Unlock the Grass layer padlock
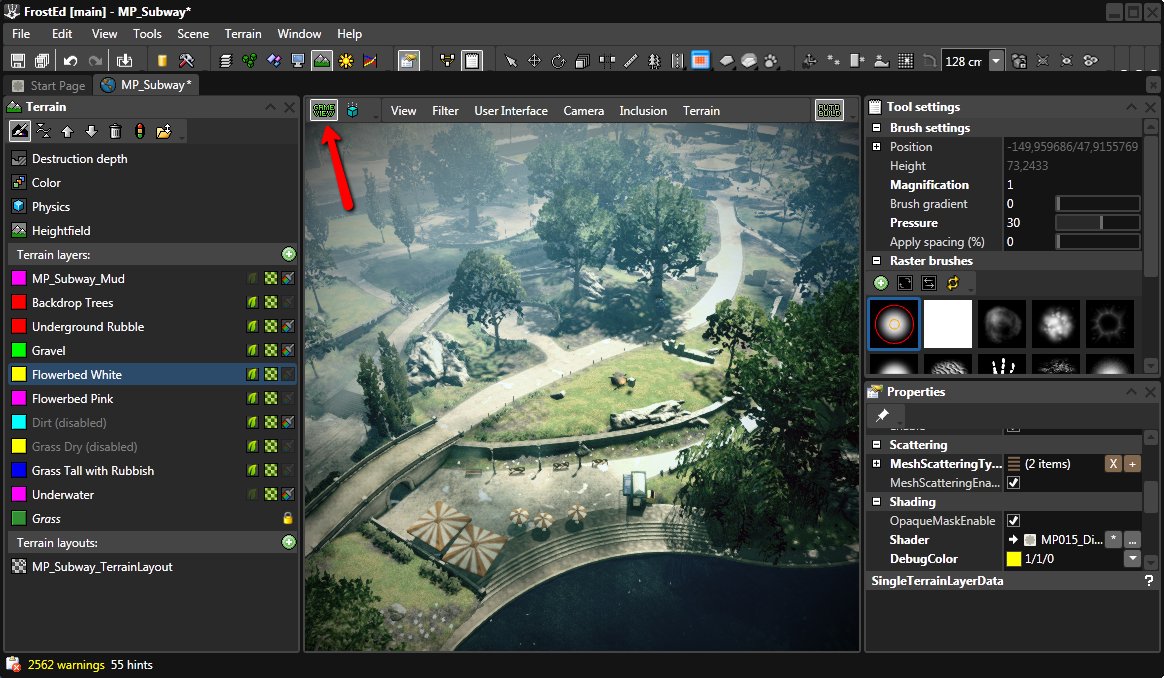Screen dimensions: 1164x678 (x=288, y=519)
